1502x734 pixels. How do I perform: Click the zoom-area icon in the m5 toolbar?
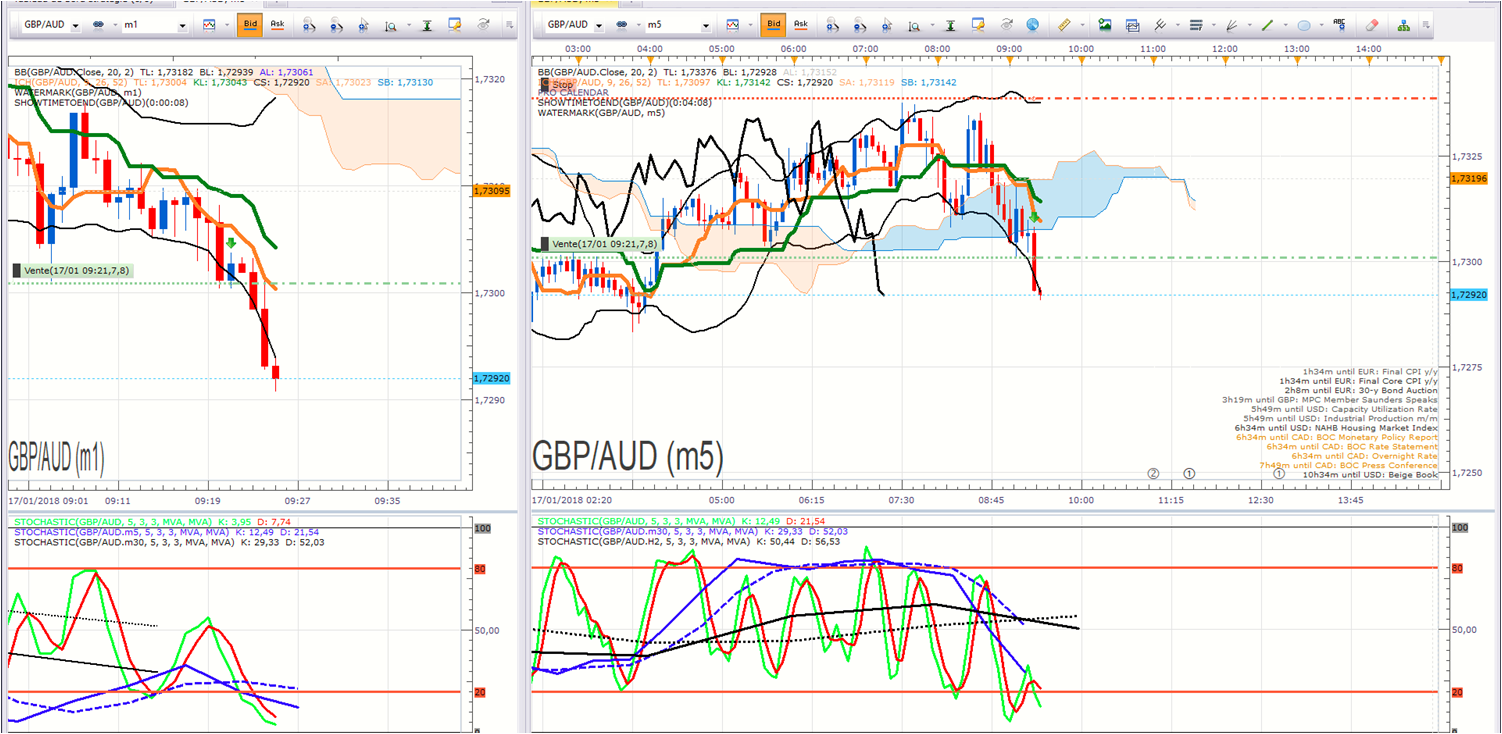point(915,25)
